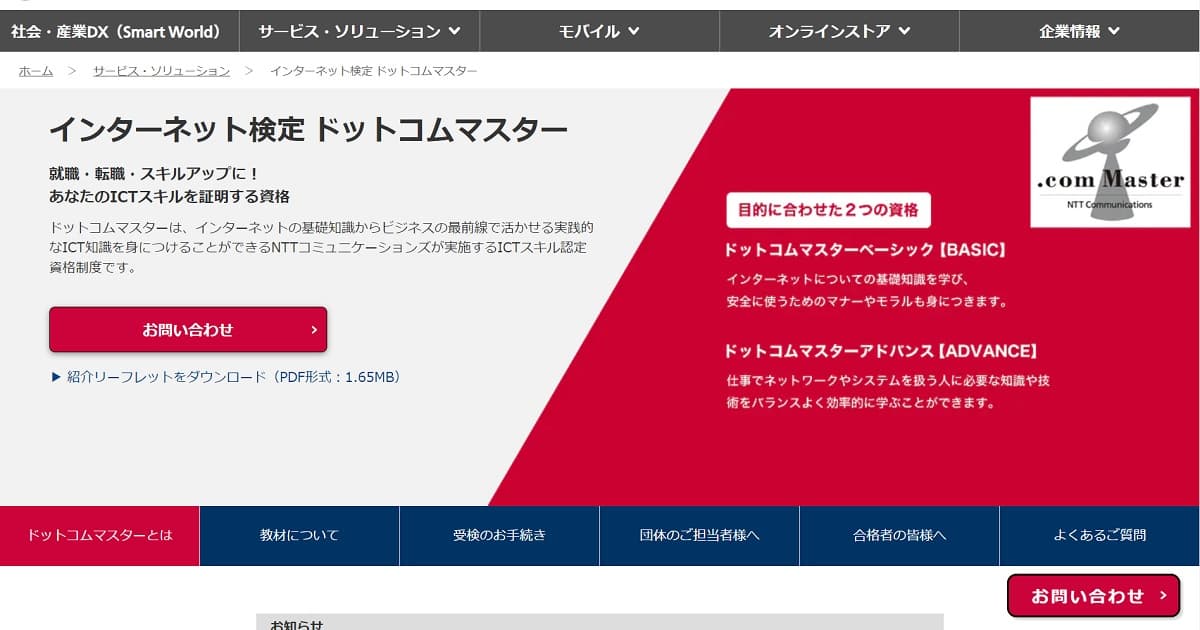The image size is (1200, 630).
Task: Expand サービス・ソリューション dropdown in top navigation
Action: (x=360, y=31)
